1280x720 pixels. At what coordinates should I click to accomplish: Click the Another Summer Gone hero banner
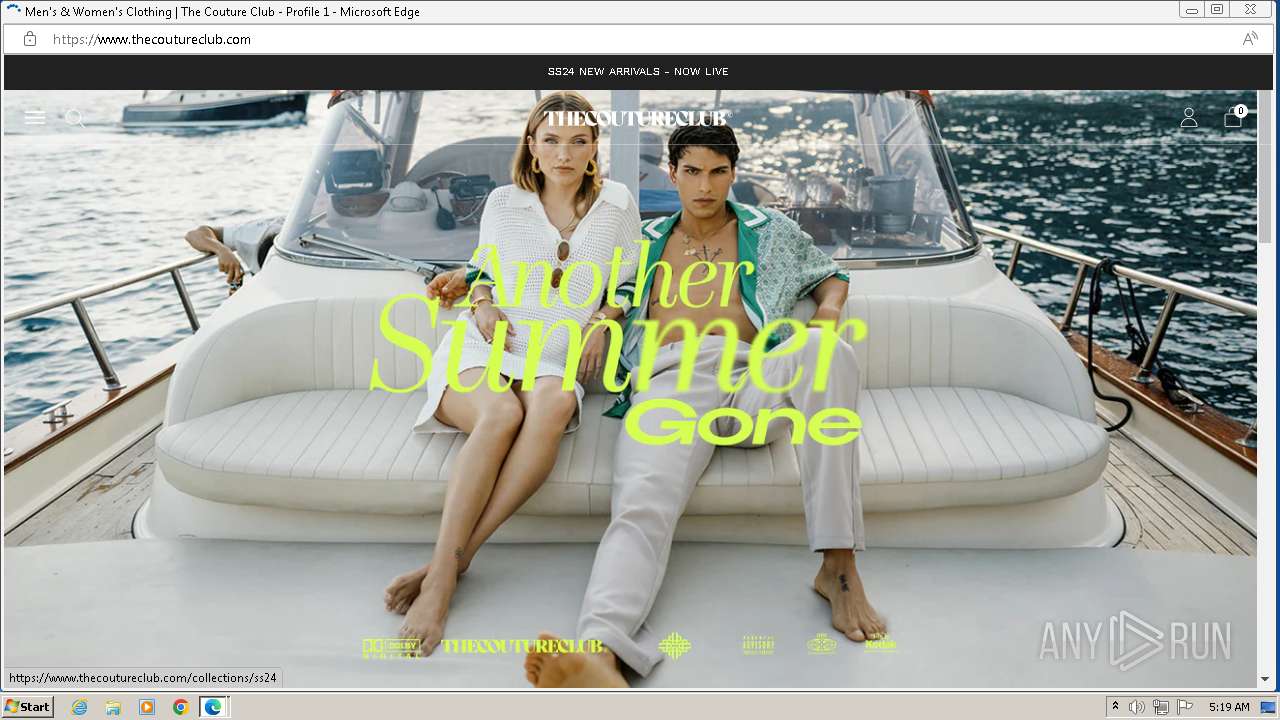630,390
